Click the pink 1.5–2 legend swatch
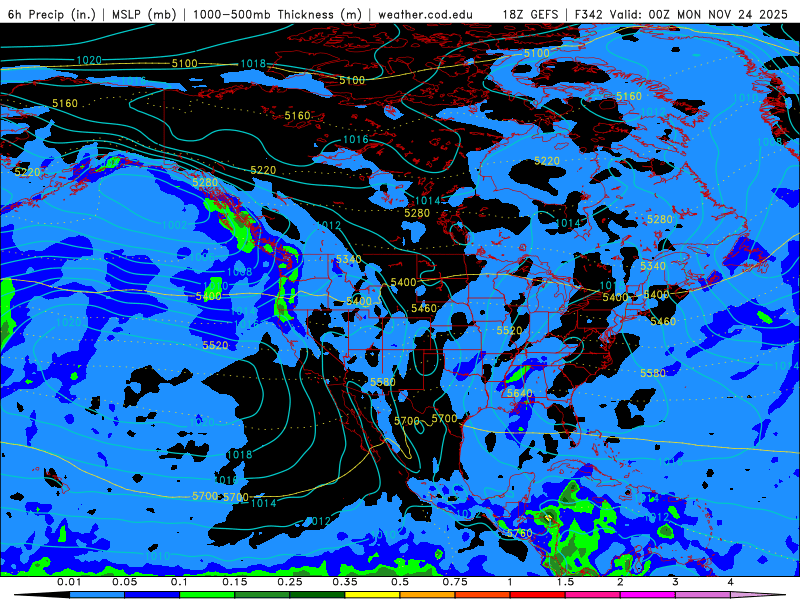 [593, 595]
